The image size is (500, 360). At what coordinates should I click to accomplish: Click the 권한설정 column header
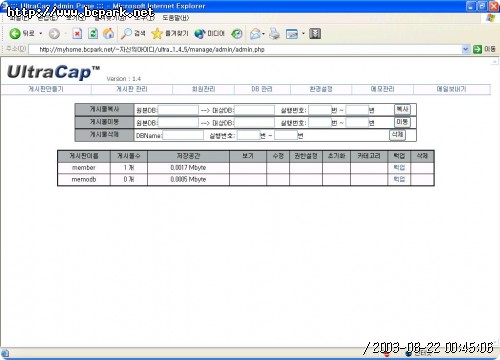click(306, 156)
